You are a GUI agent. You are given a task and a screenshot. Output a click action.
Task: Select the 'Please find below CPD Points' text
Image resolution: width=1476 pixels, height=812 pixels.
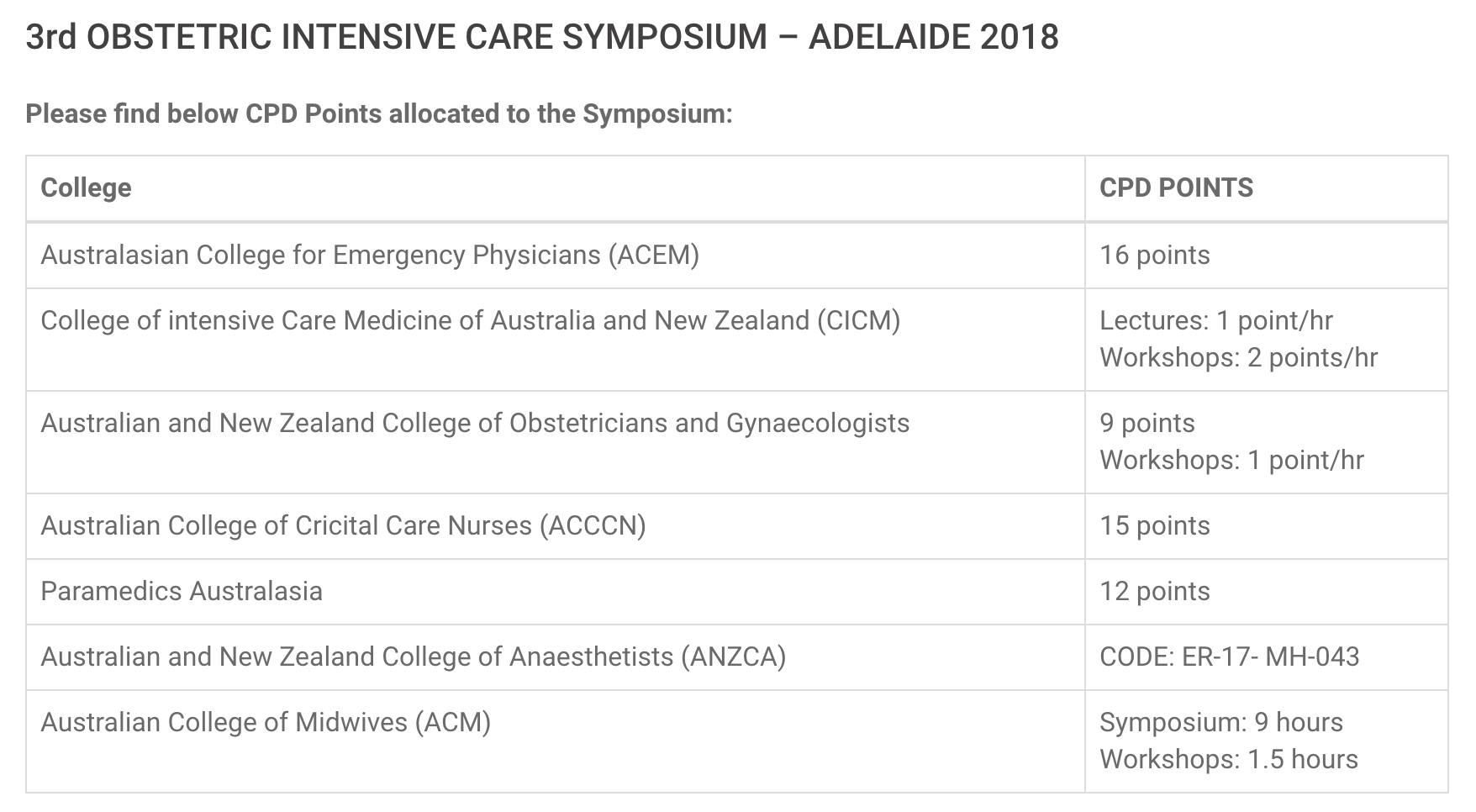click(x=379, y=113)
